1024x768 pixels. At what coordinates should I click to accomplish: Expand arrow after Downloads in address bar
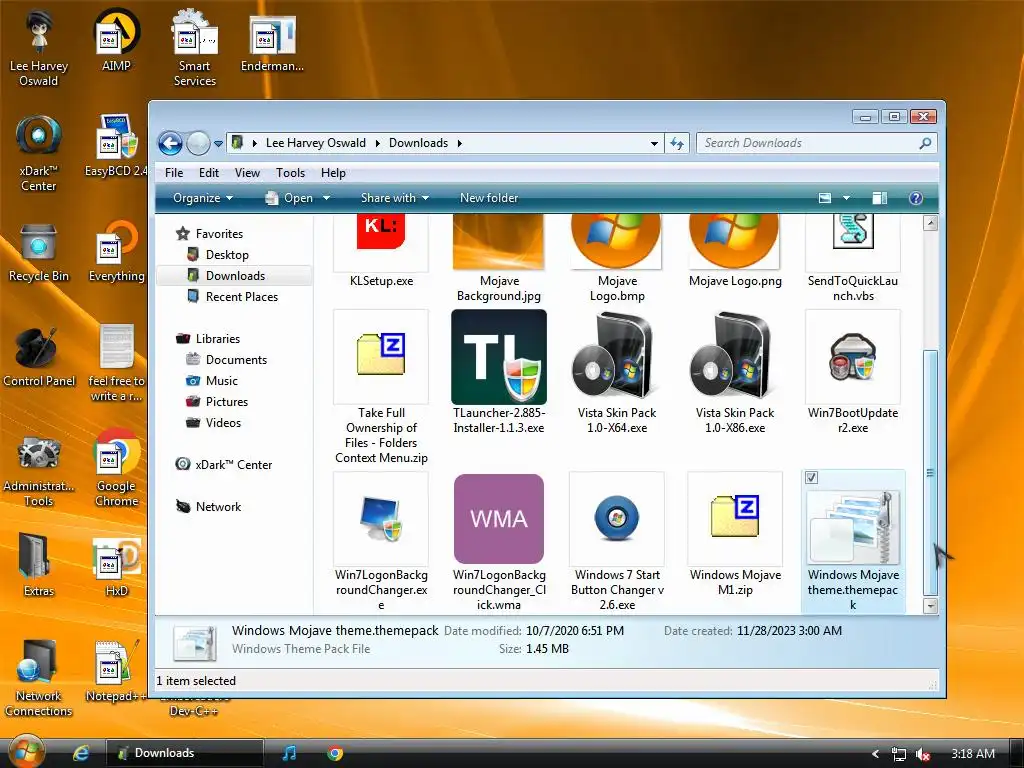[x=460, y=143]
